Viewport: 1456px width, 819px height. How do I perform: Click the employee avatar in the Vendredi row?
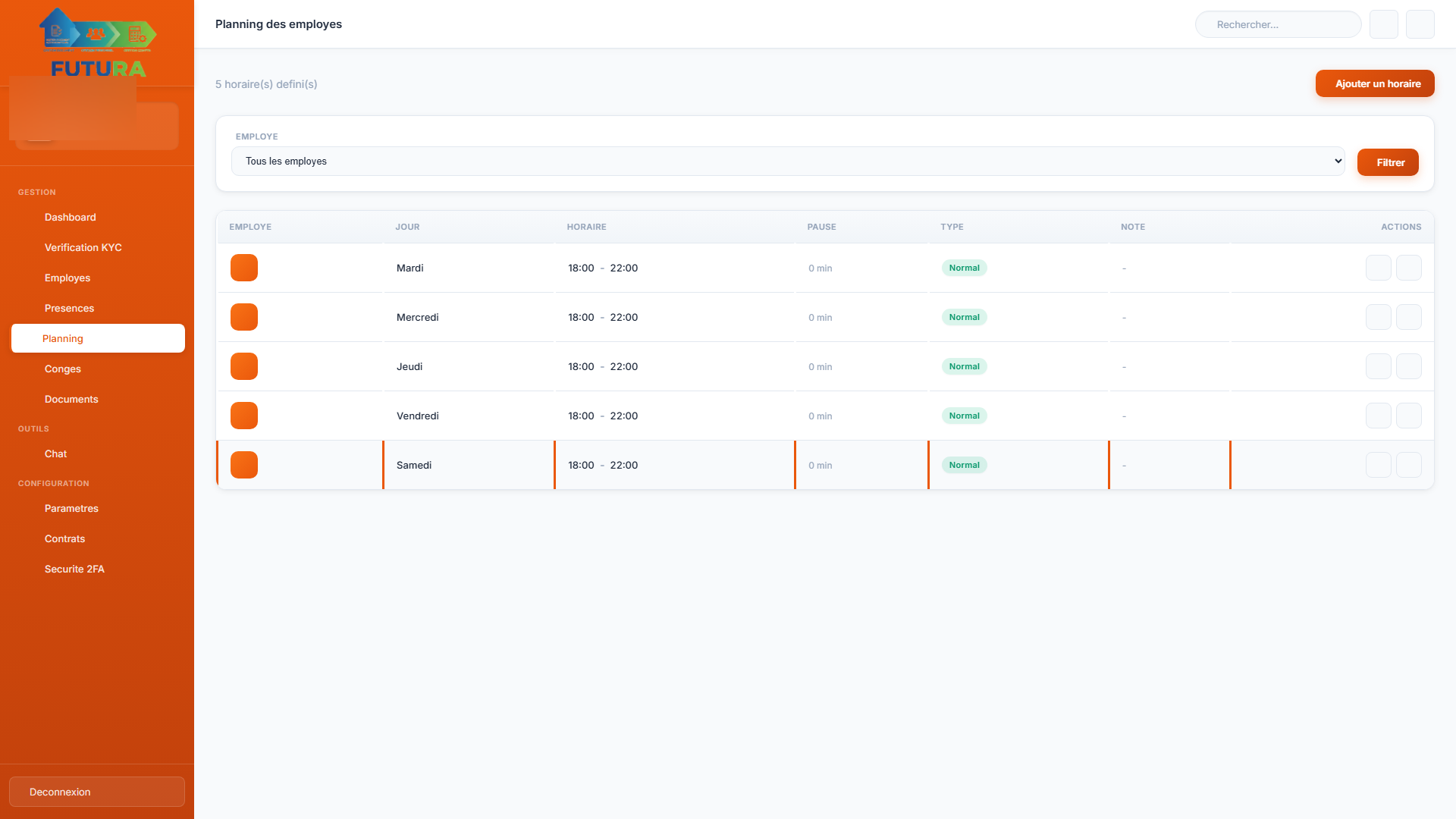click(244, 416)
